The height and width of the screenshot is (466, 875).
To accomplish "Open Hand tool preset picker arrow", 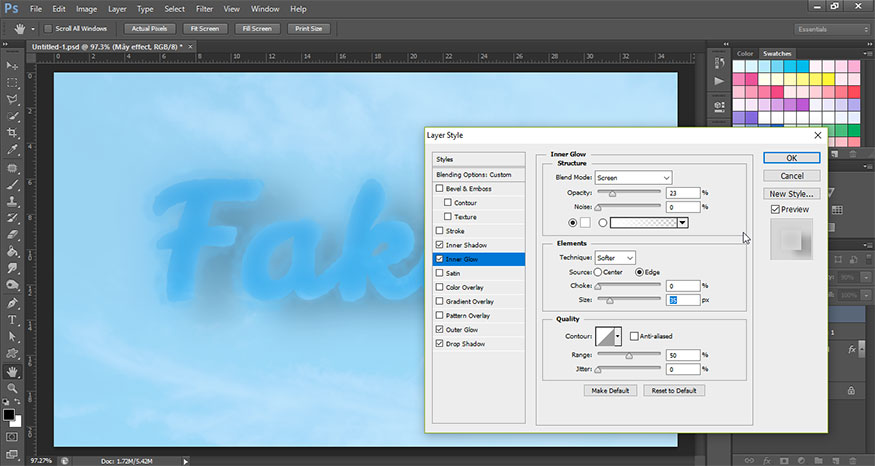I will click(32, 29).
